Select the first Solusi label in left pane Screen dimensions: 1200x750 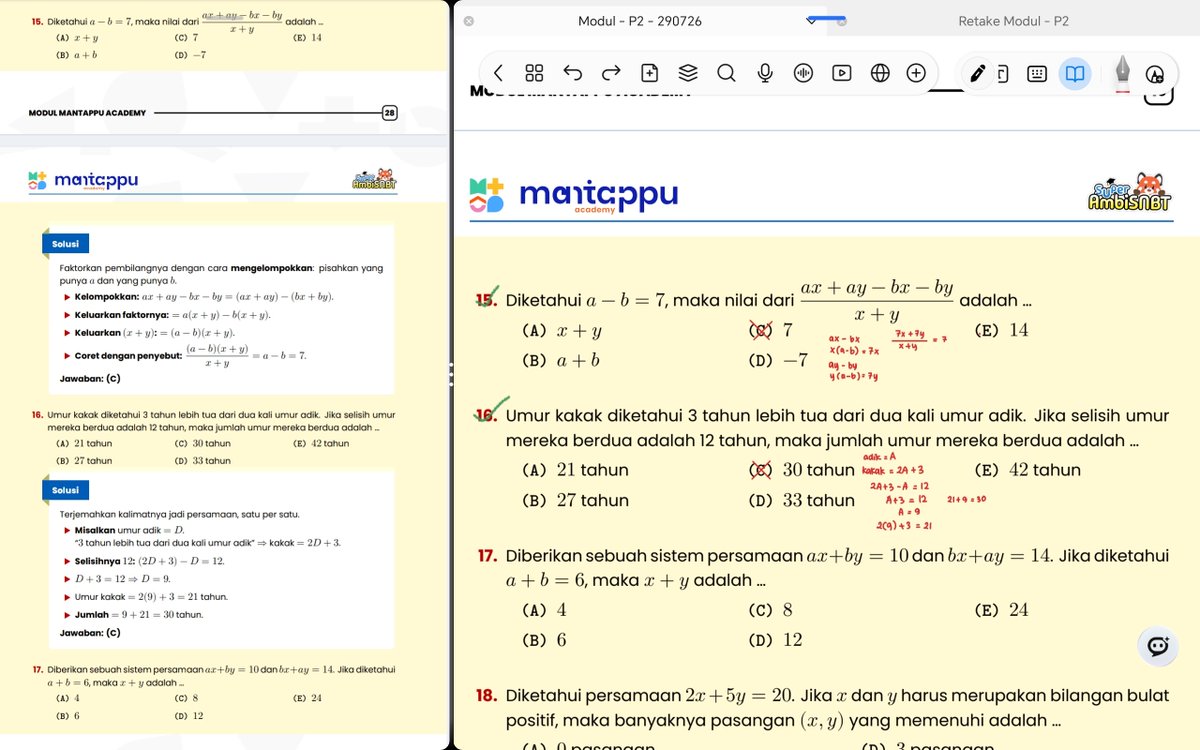point(66,243)
